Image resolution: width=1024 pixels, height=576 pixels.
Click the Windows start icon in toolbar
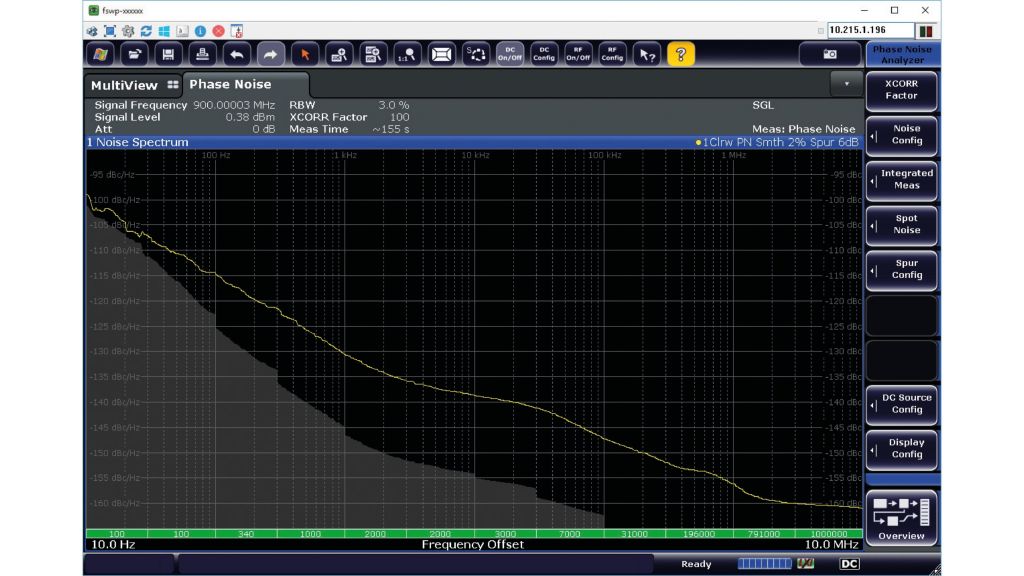tap(100, 54)
